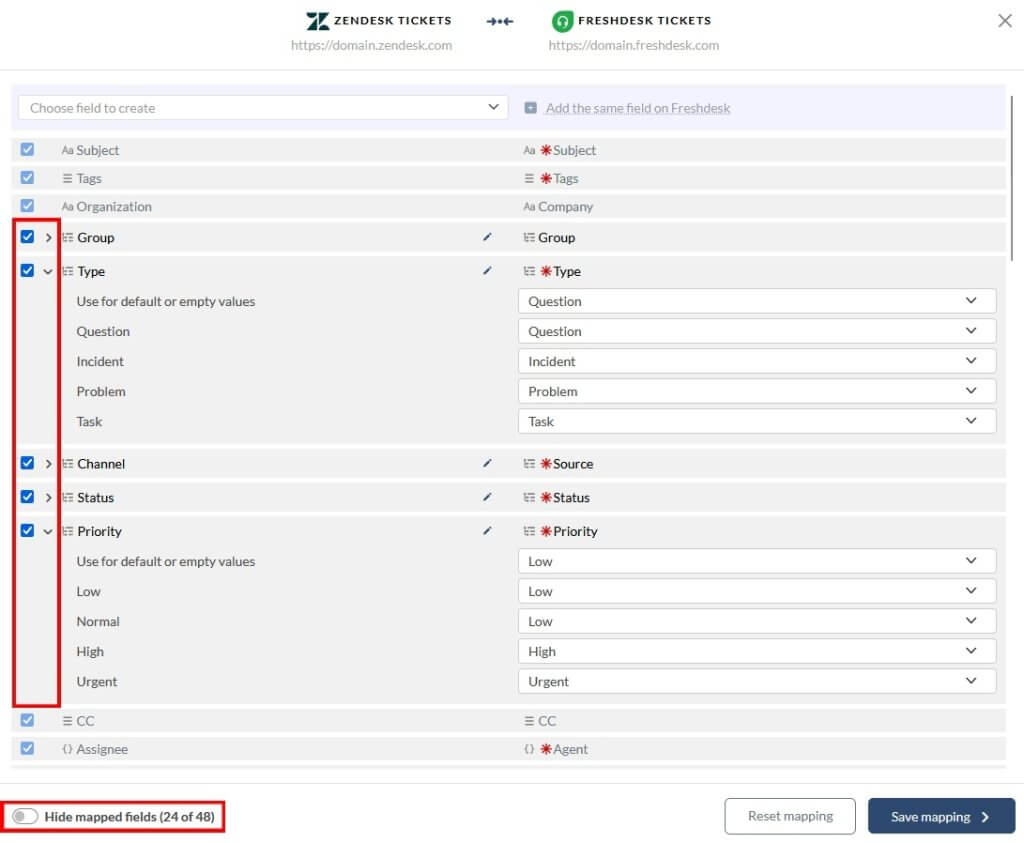
Task: Click the Save mapping button
Action: (940, 817)
